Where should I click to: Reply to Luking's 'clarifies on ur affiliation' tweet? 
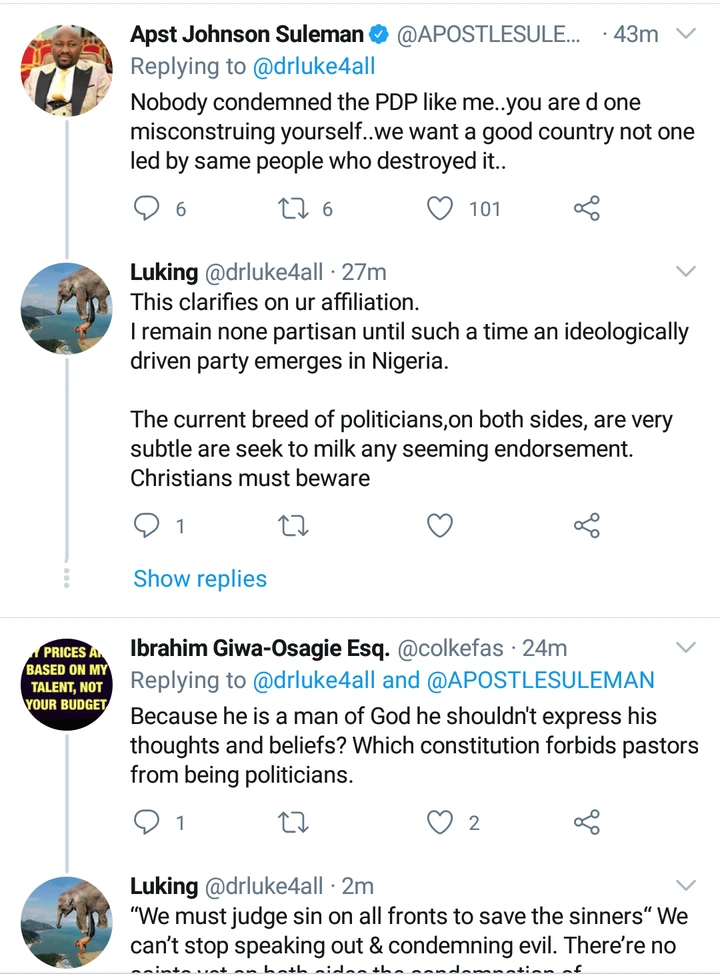147,525
